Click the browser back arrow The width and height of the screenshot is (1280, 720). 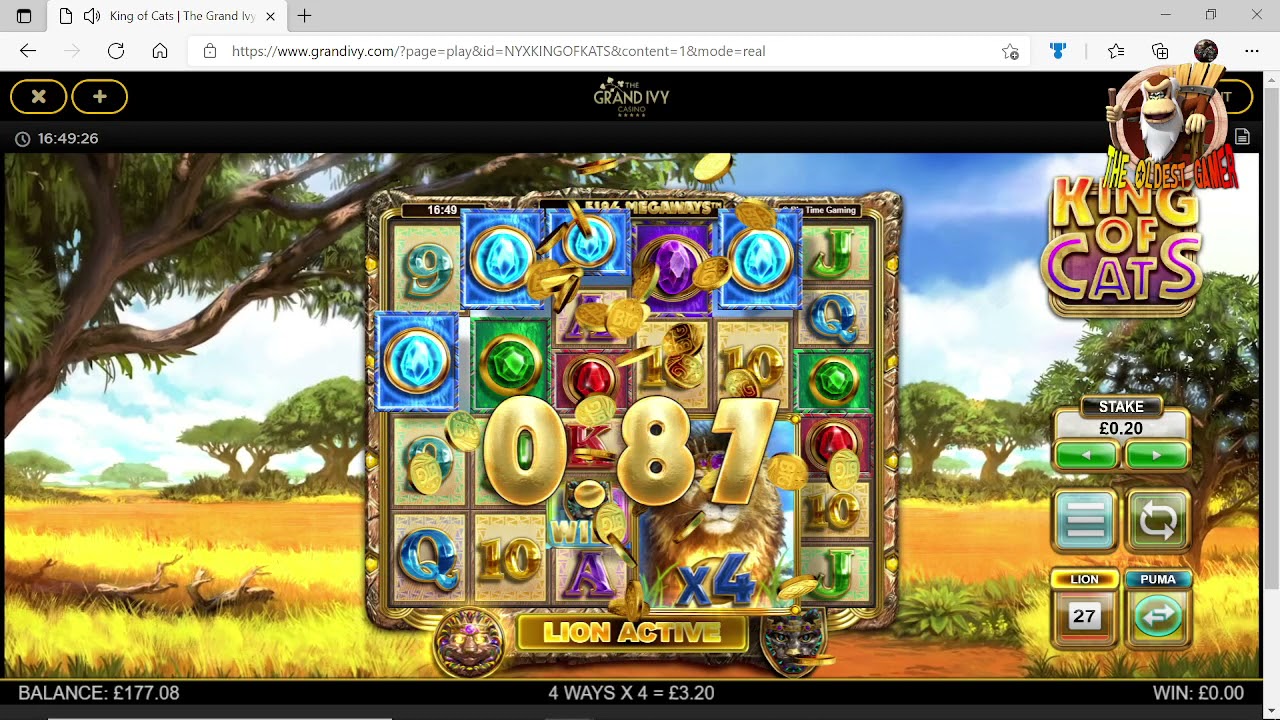[28, 51]
